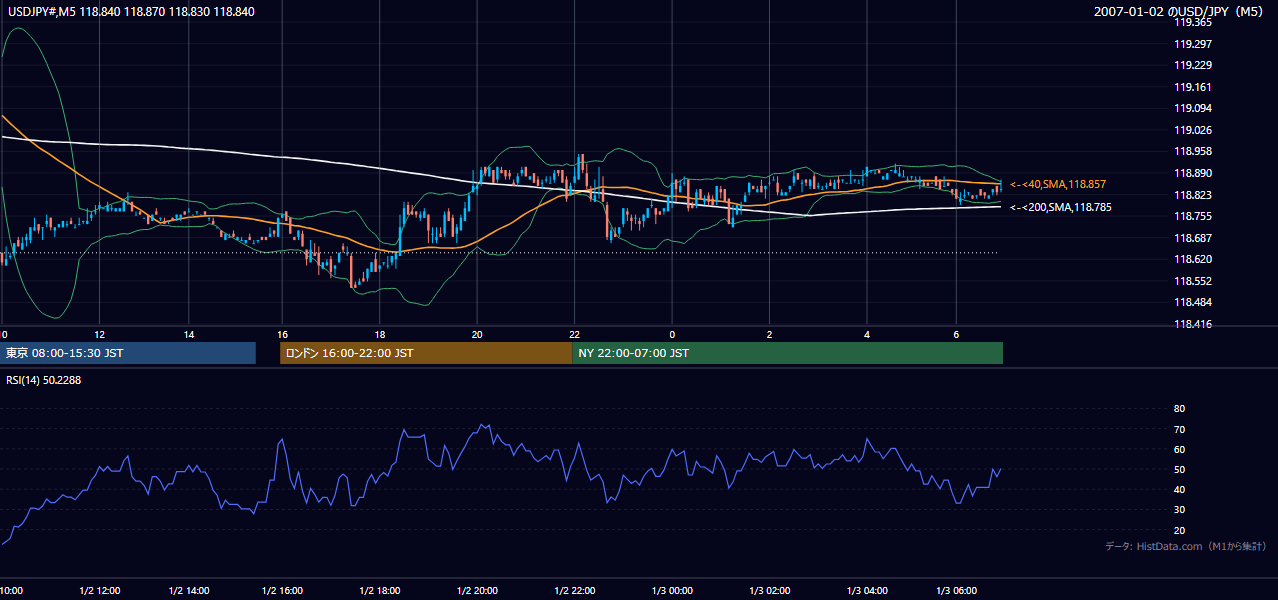The image size is (1278, 600).
Task: Click hour 22 tick under price chart
Action: [575, 334]
